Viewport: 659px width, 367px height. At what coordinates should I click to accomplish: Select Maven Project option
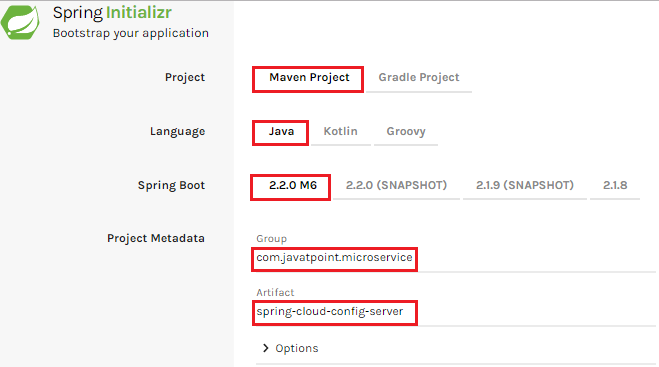309,78
